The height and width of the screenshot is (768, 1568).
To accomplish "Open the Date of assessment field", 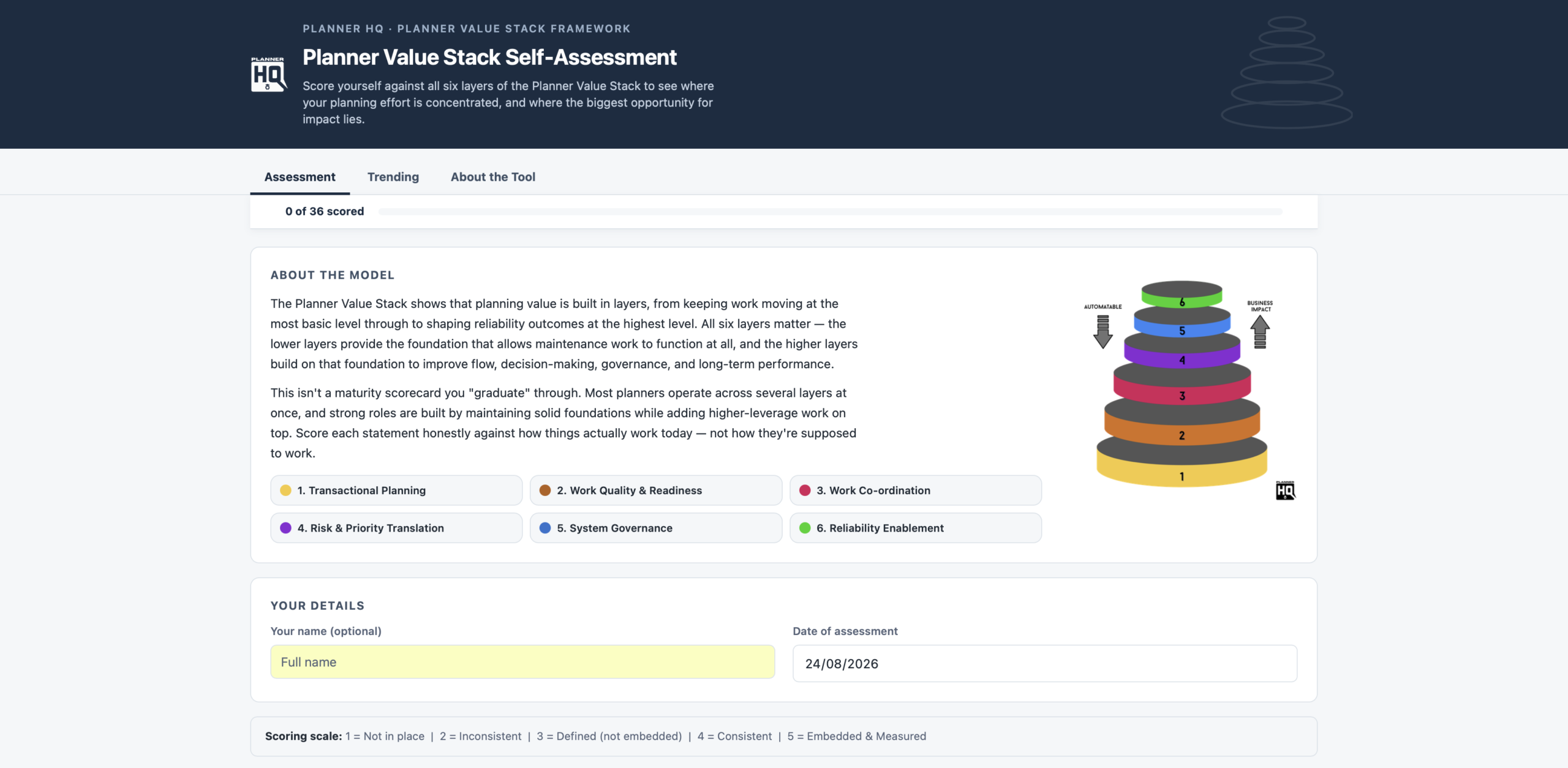I will [1045, 663].
